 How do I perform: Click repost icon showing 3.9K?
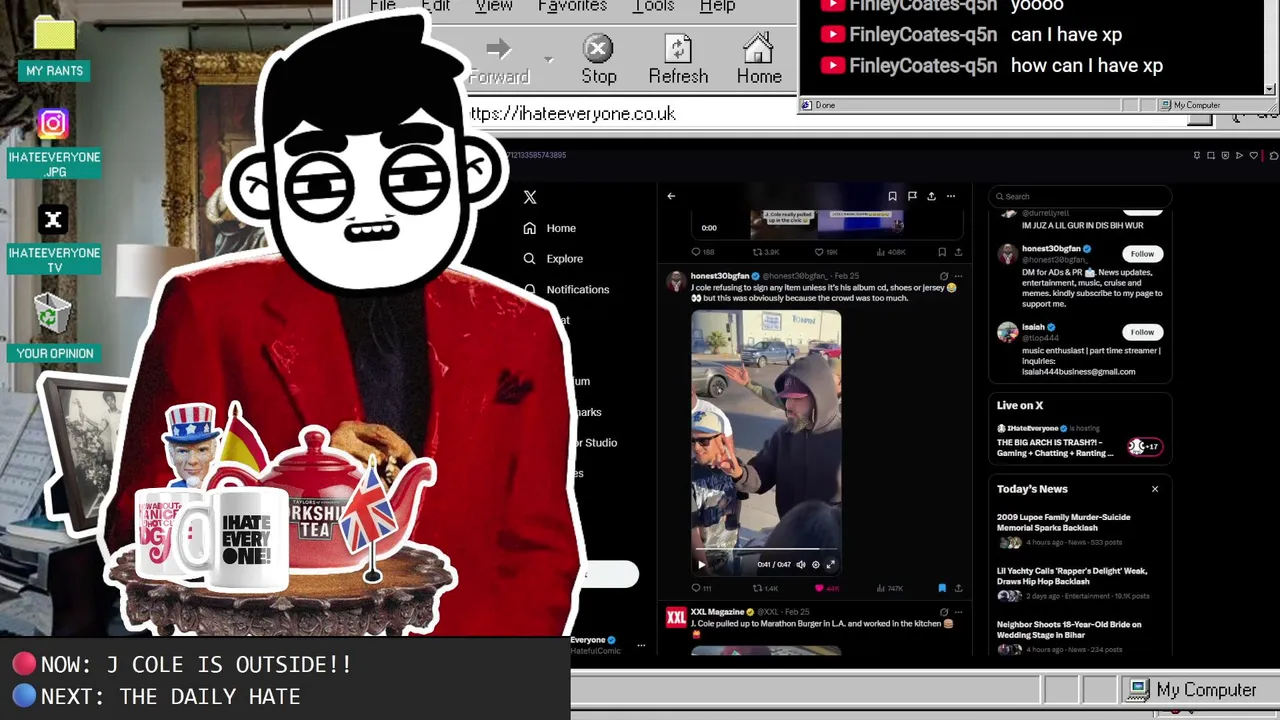click(765, 252)
